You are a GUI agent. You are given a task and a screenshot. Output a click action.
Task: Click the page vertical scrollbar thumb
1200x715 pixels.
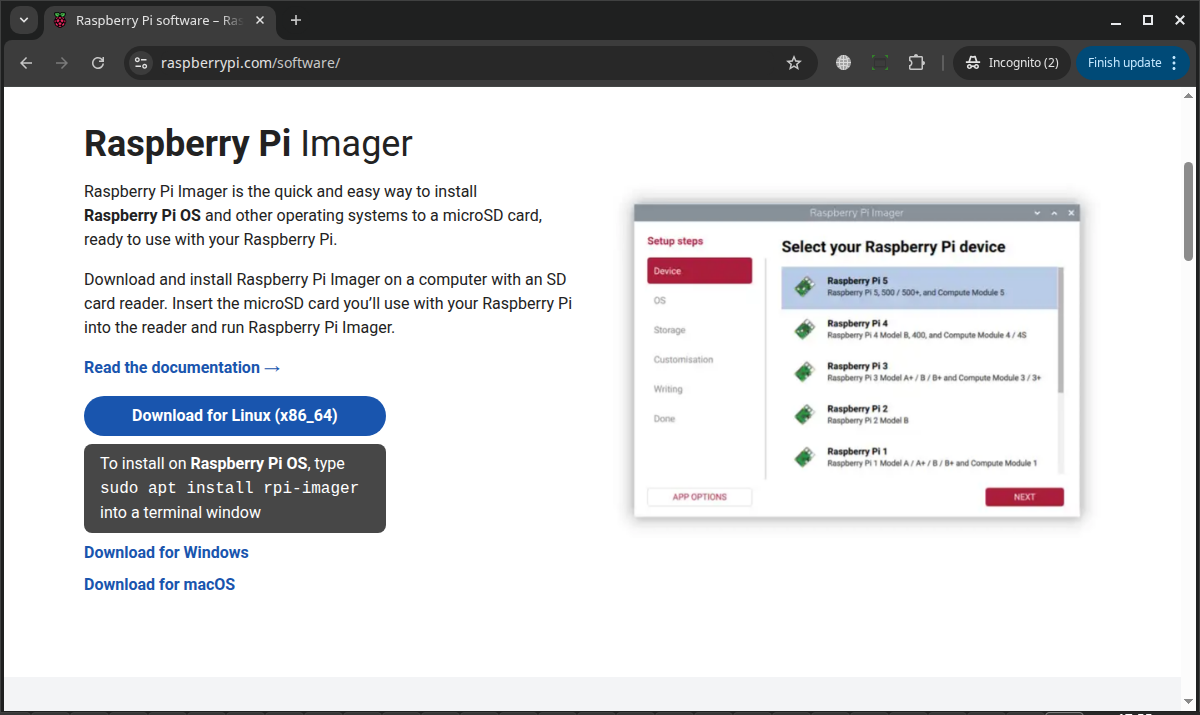[x=1188, y=211]
